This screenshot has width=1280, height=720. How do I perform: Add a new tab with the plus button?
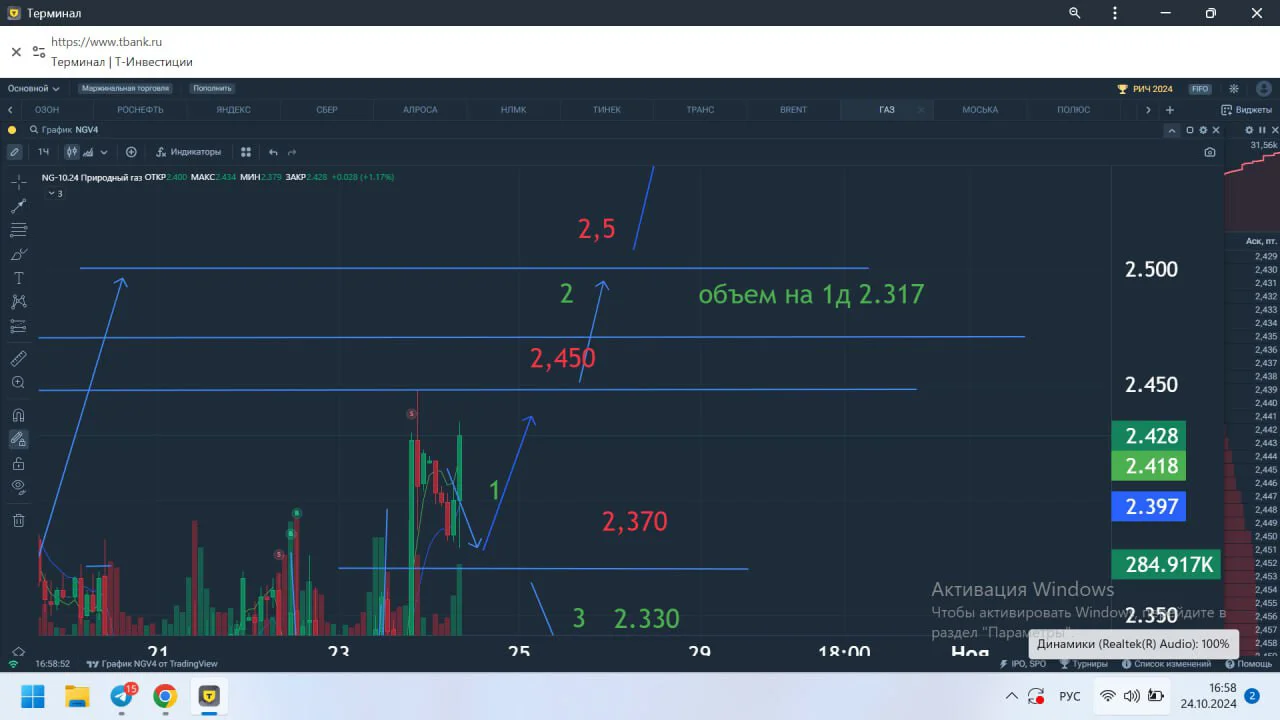click(1170, 110)
